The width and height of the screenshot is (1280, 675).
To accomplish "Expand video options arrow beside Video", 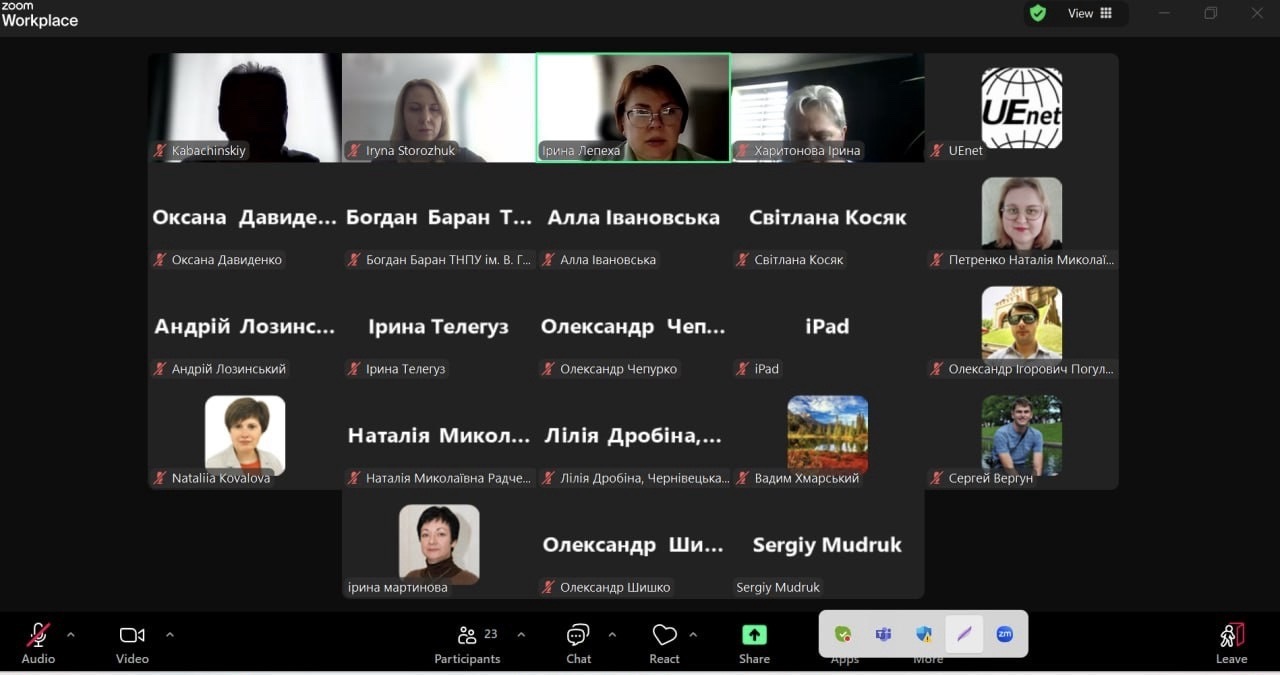I will (x=169, y=634).
